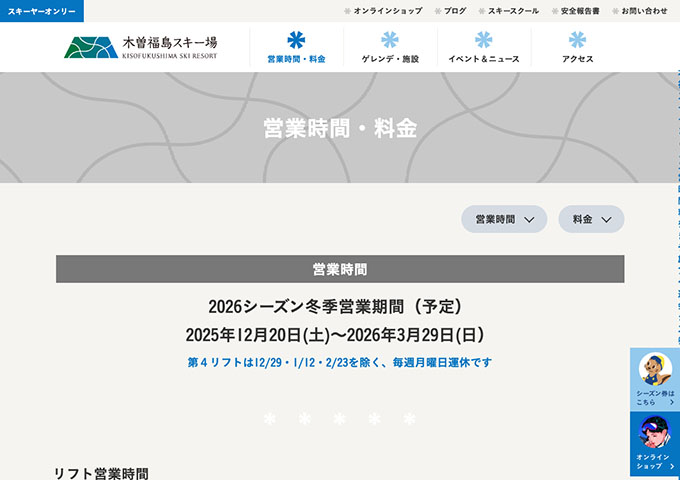
Task: Jump to section with 料金 dropdown button
Action: [591, 219]
